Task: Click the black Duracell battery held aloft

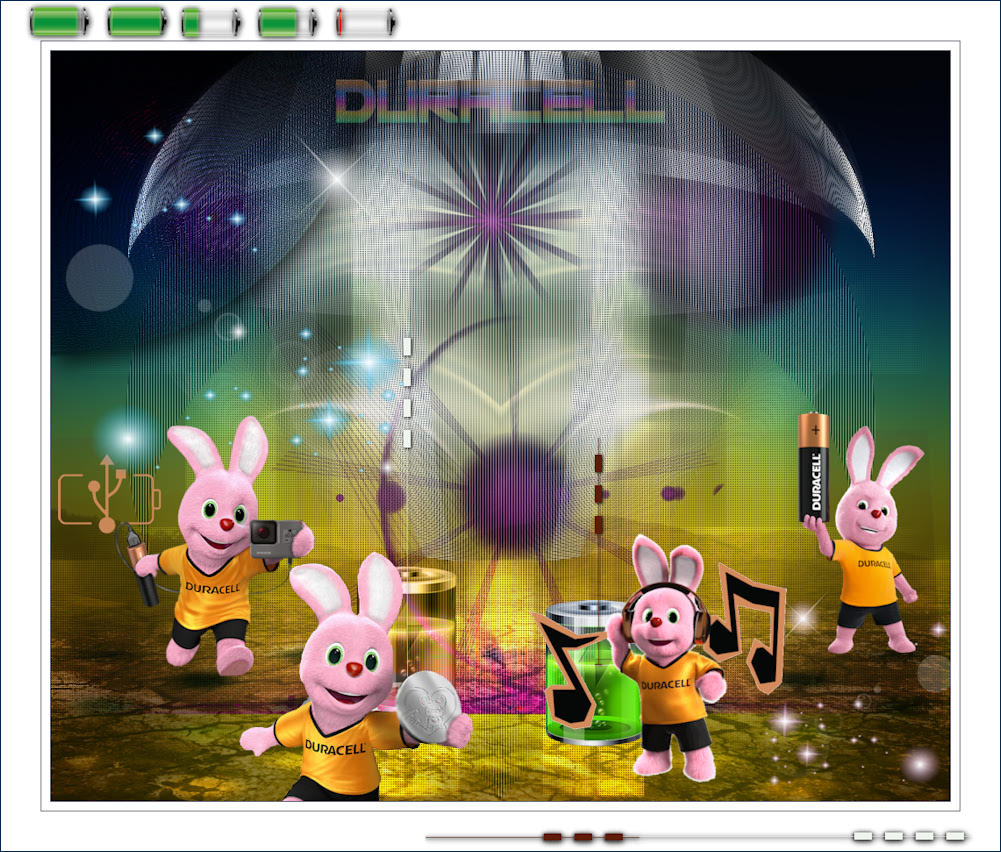Action: tap(814, 467)
